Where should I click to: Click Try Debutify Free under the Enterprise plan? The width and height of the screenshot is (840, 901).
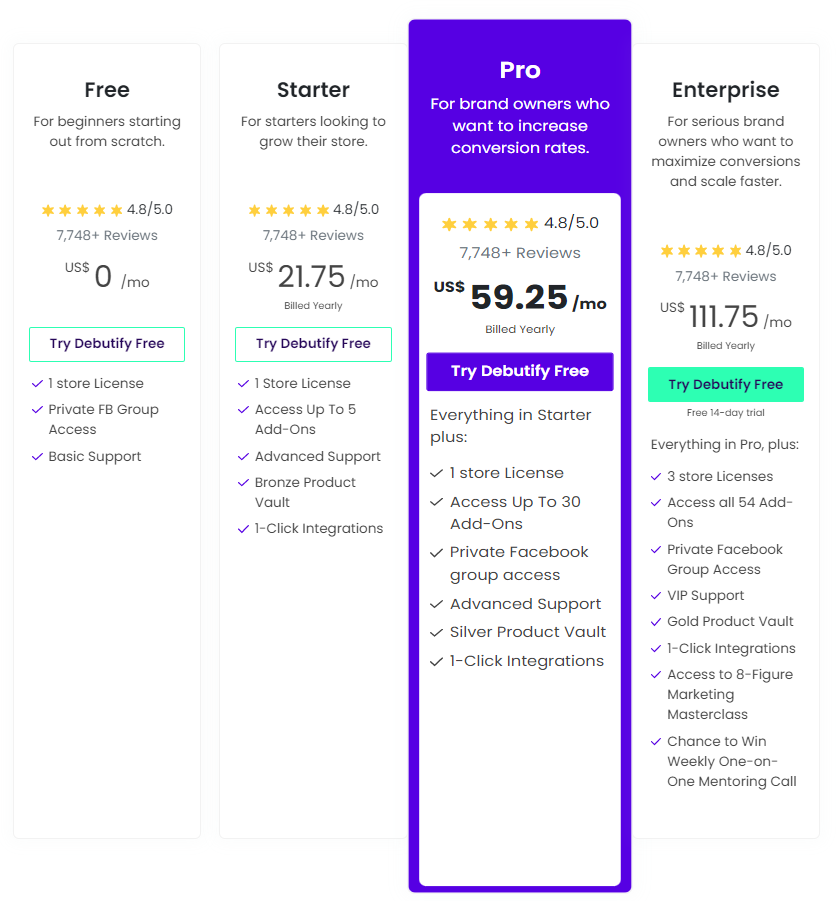[x=725, y=384]
